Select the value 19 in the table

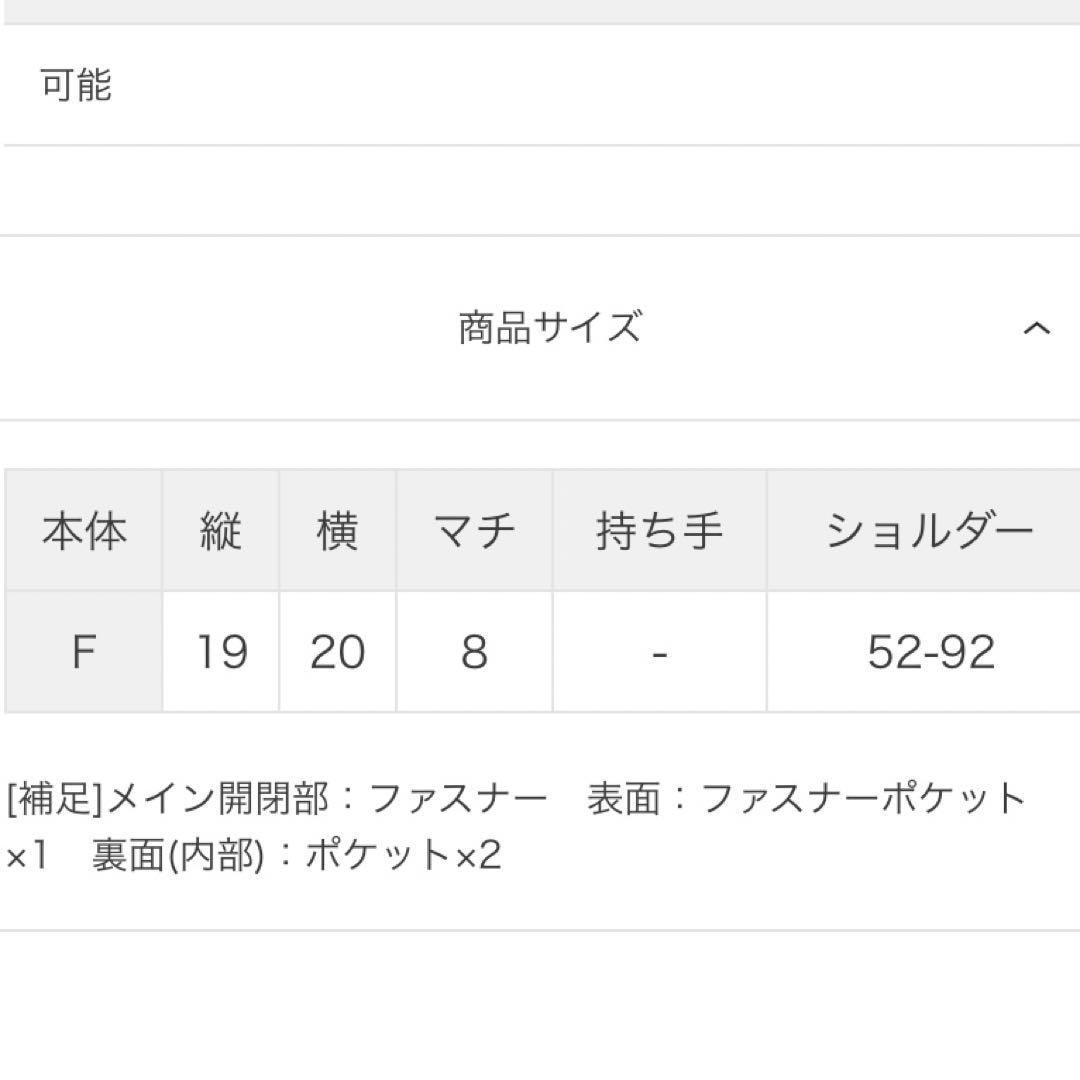coord(219,650)
